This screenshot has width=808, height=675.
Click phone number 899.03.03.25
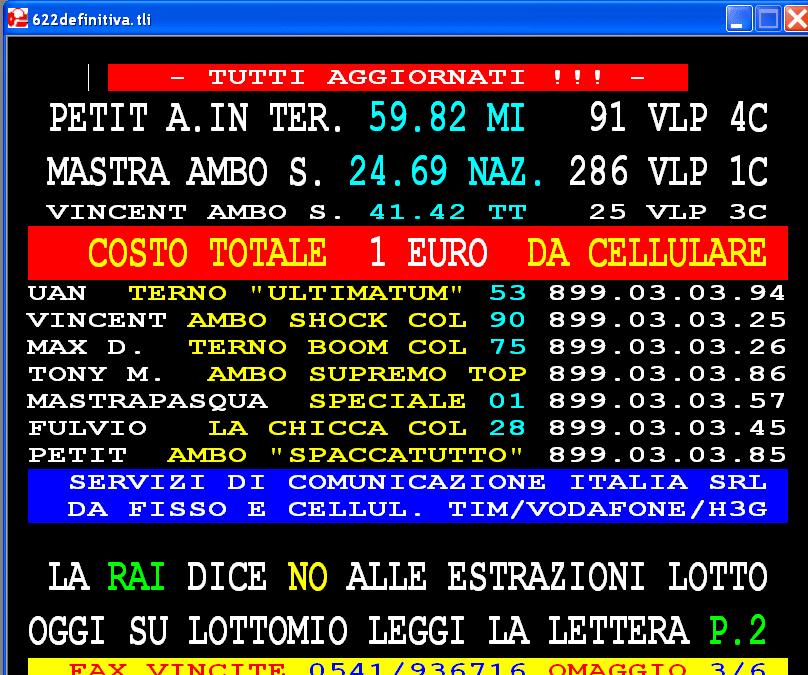coord(667,320)
